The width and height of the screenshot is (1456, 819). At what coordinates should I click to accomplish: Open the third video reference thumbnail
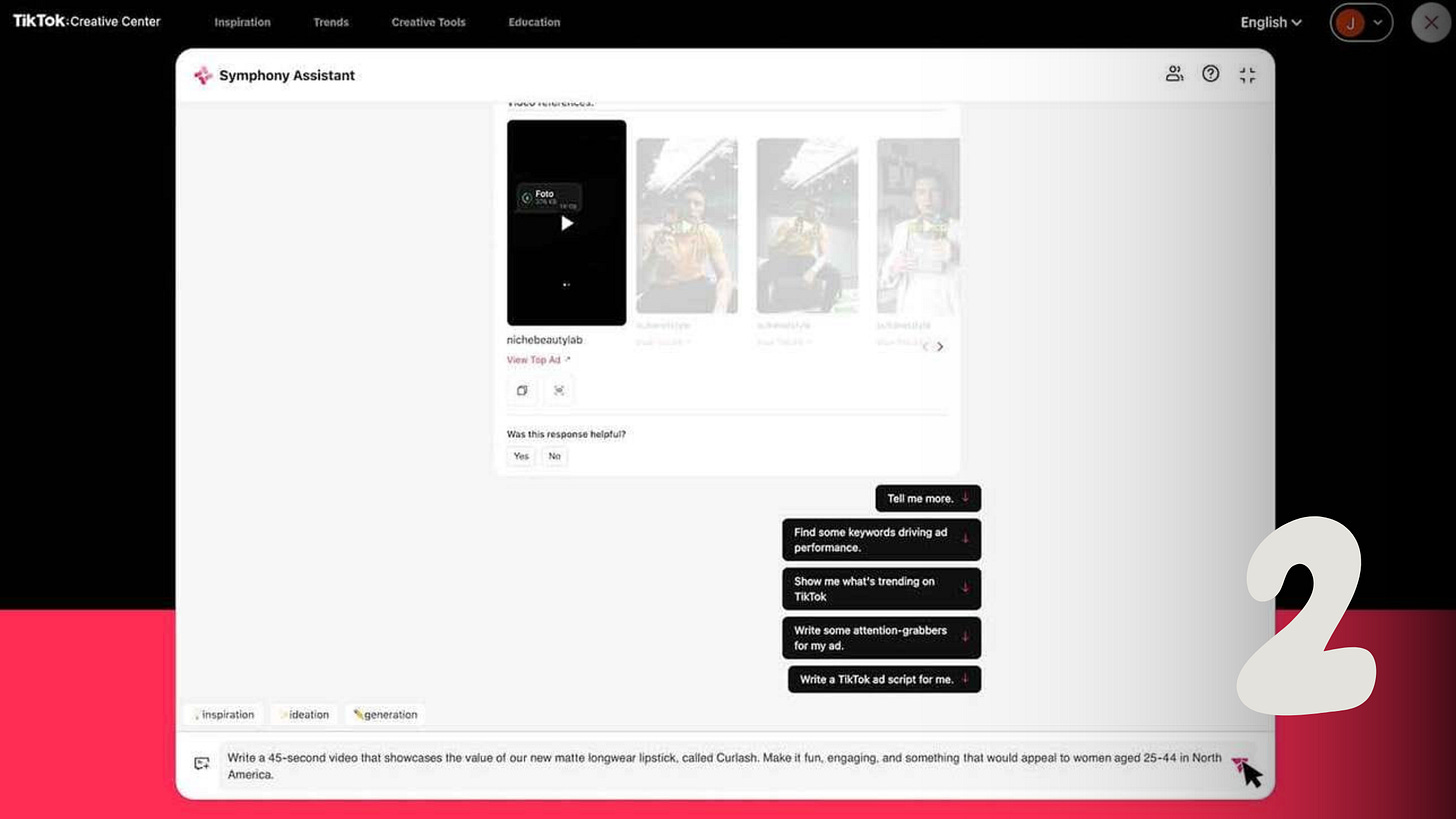(807, 226)
